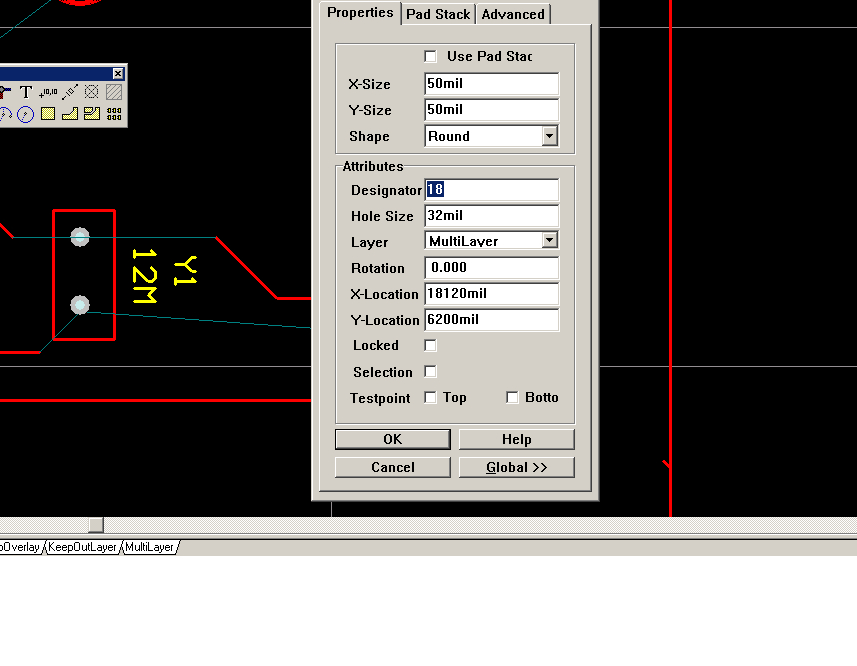Enable the Testpoint Top checkbox
The width and height of the screenshot is (857, 666).
coord(431,397)
